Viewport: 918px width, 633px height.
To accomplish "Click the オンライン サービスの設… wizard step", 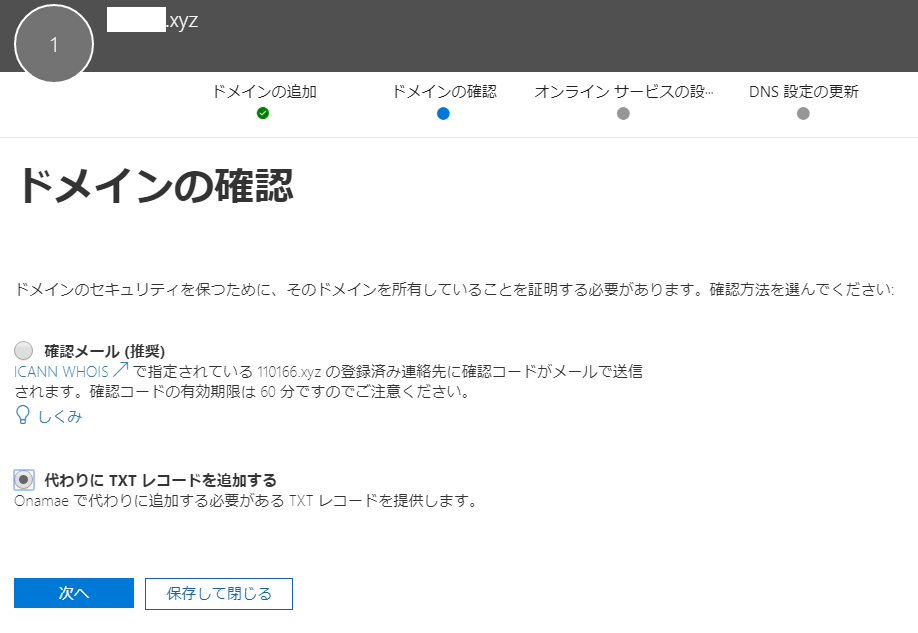I will coord(624,92).
